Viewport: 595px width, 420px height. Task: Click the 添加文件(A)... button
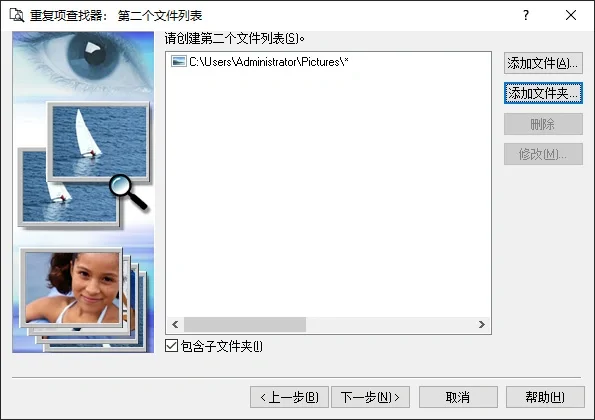coord(543,63)
